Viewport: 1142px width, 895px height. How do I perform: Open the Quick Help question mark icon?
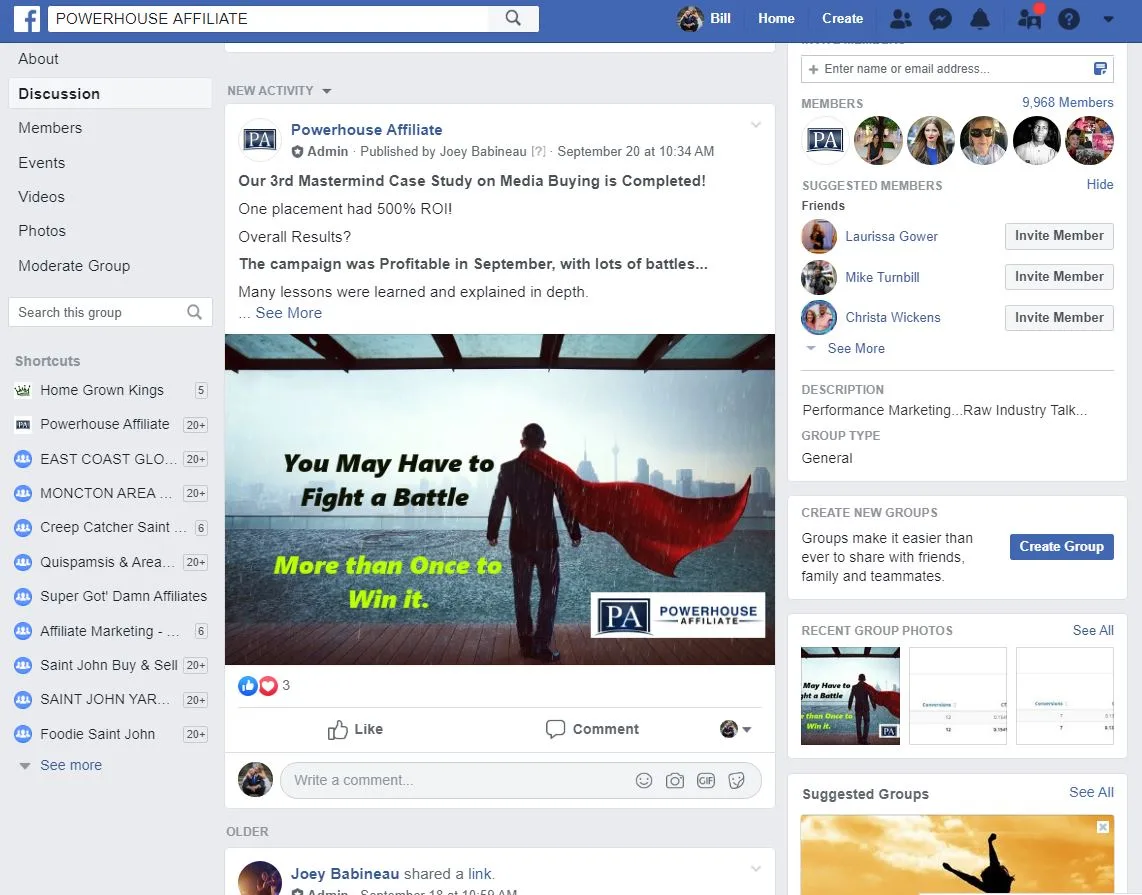(x=1068, y=19)
